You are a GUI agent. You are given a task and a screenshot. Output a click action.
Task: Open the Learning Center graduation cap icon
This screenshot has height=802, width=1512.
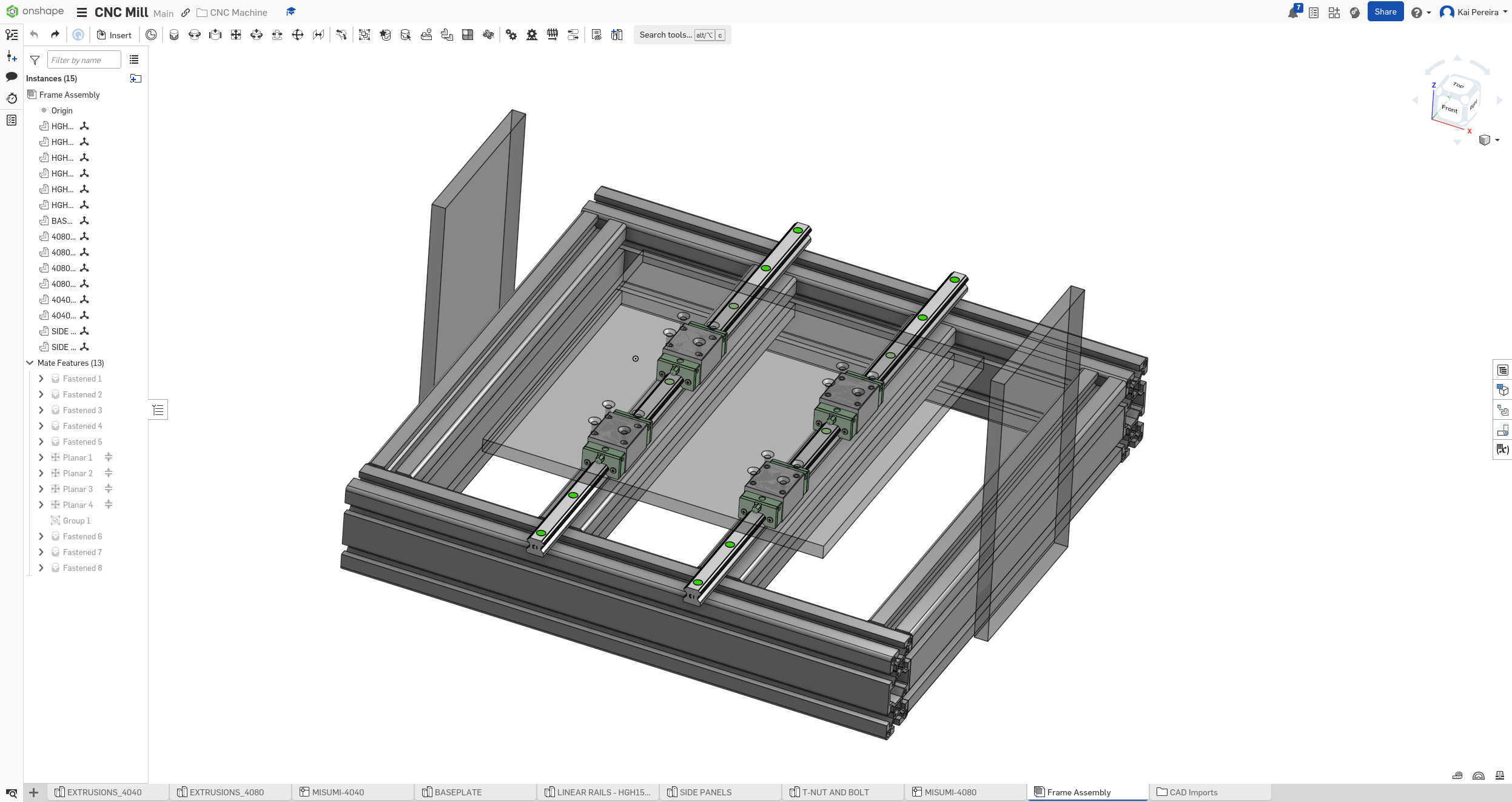pos(291,12)
